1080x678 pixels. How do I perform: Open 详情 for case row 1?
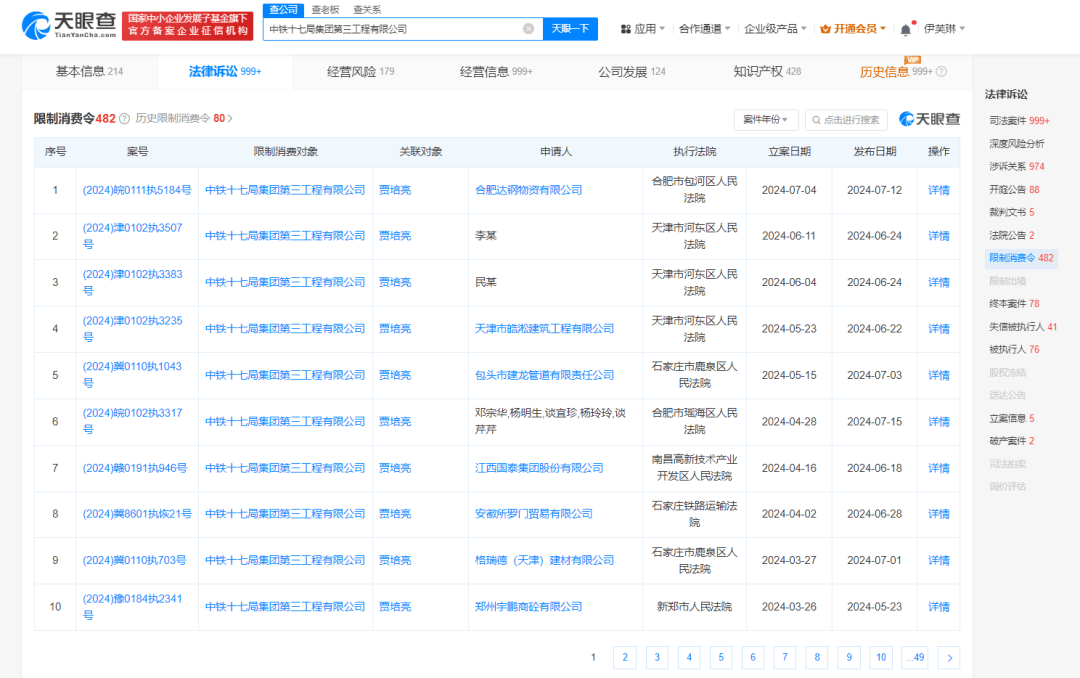pyautogui.click(x=938, y=190)
